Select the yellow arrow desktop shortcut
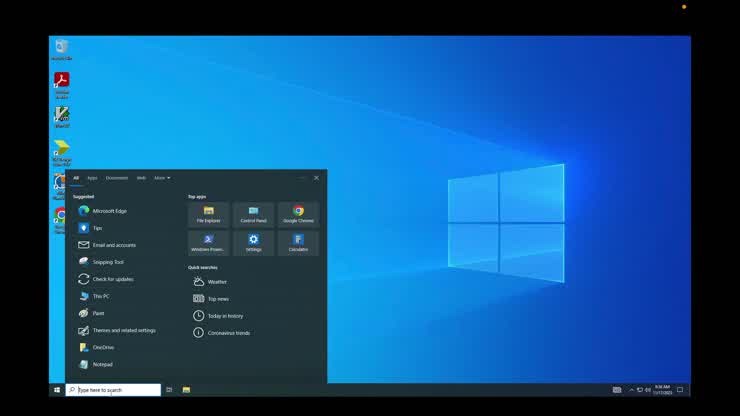The image size is (740, 416). click(x=62, y=153)
